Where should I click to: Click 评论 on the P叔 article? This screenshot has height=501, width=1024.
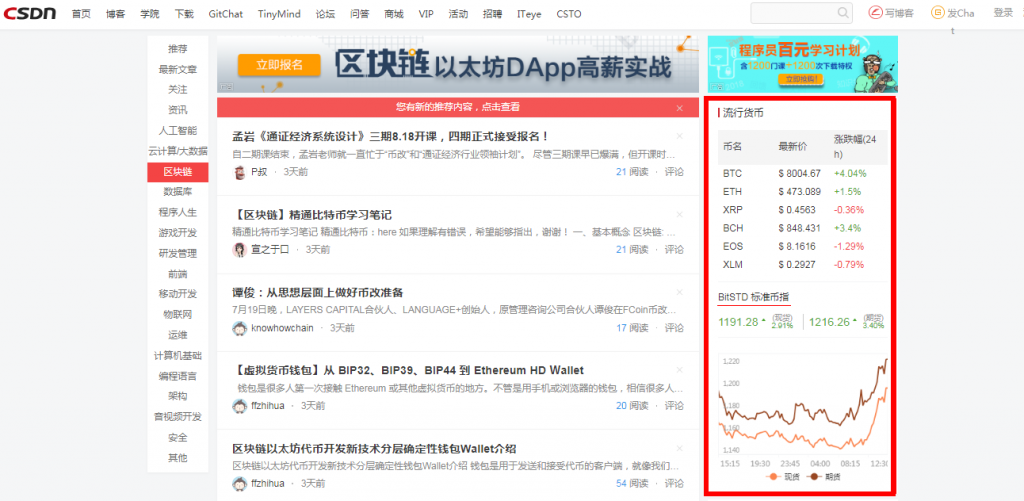[x=674, y=172]
